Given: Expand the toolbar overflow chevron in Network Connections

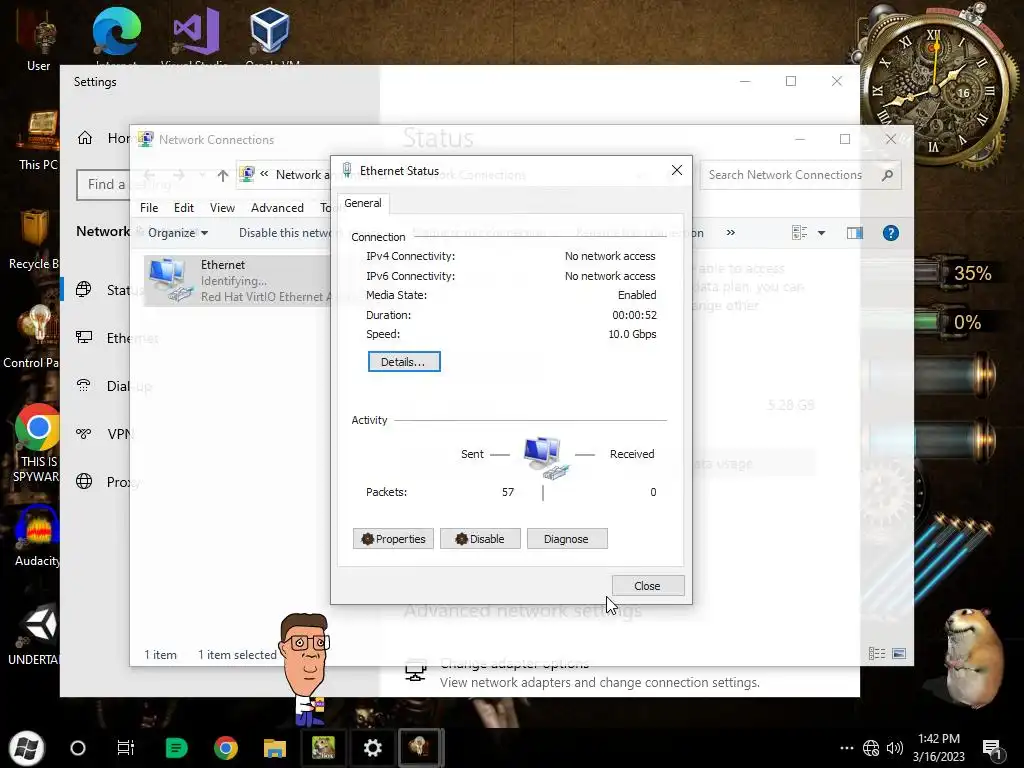Looking at the screenshot, I should 731,233.
